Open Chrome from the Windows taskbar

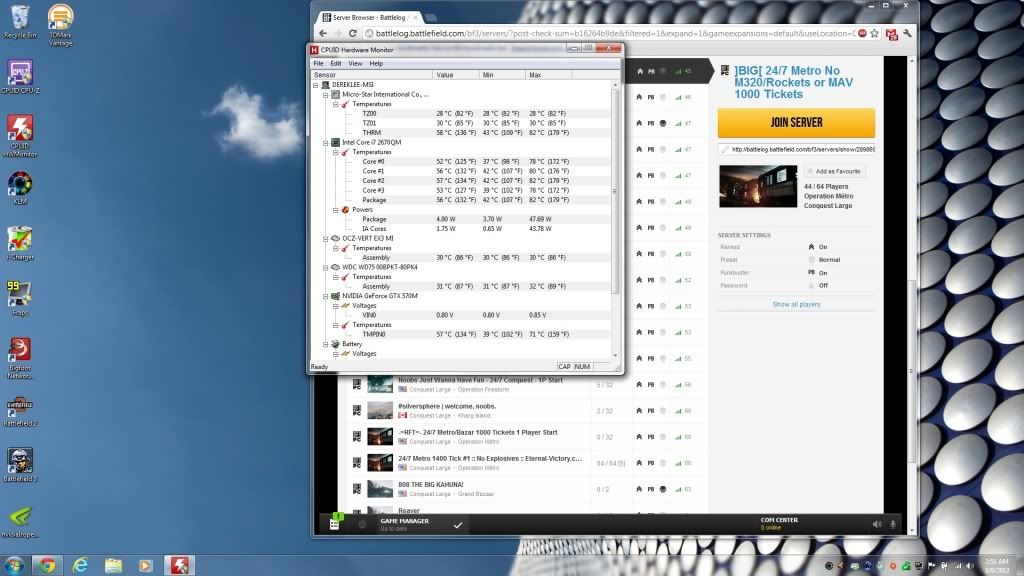47,565
